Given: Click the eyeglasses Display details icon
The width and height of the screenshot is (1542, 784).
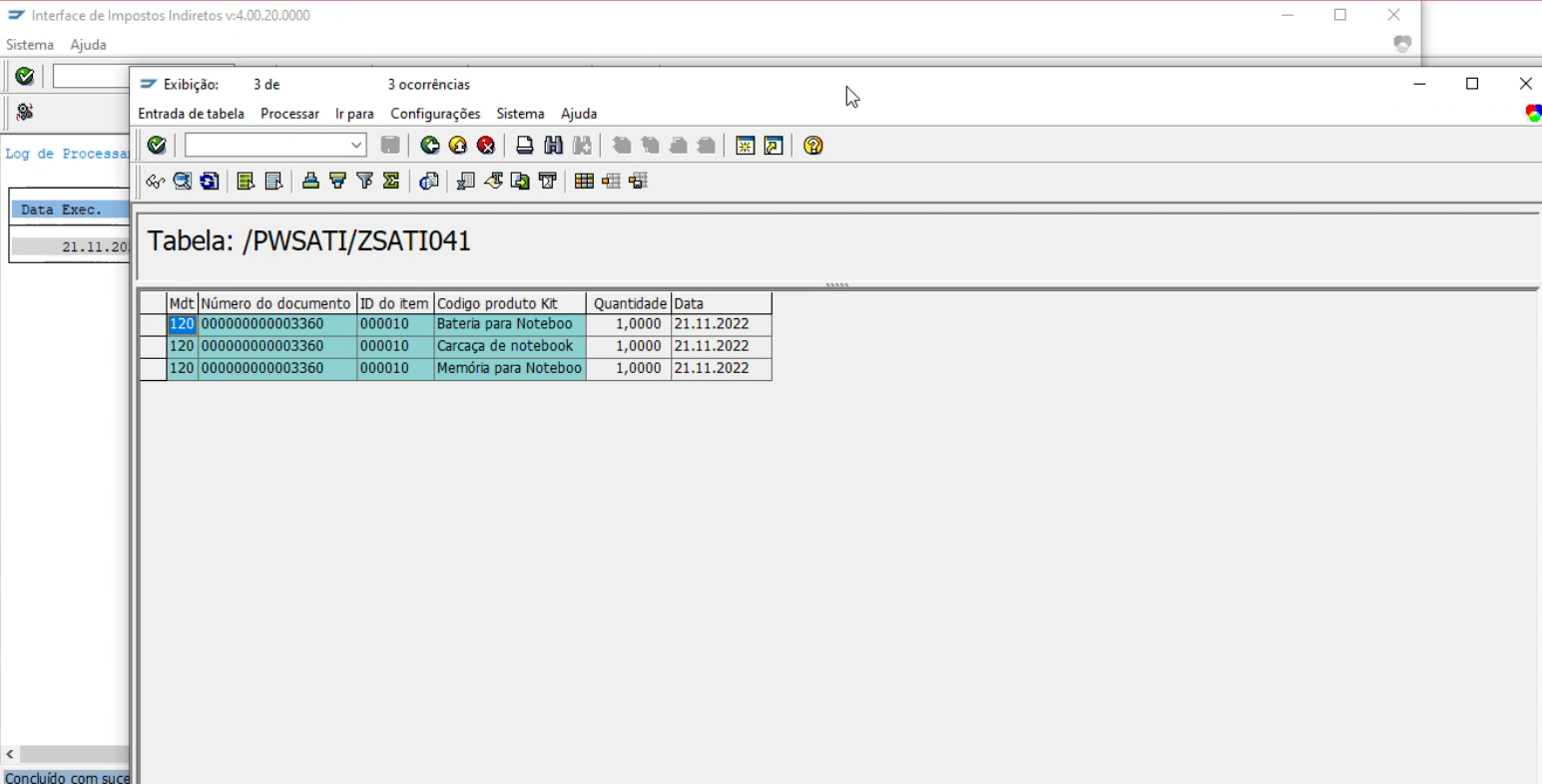Looking at the screenshot, I should tap(155, 181).
